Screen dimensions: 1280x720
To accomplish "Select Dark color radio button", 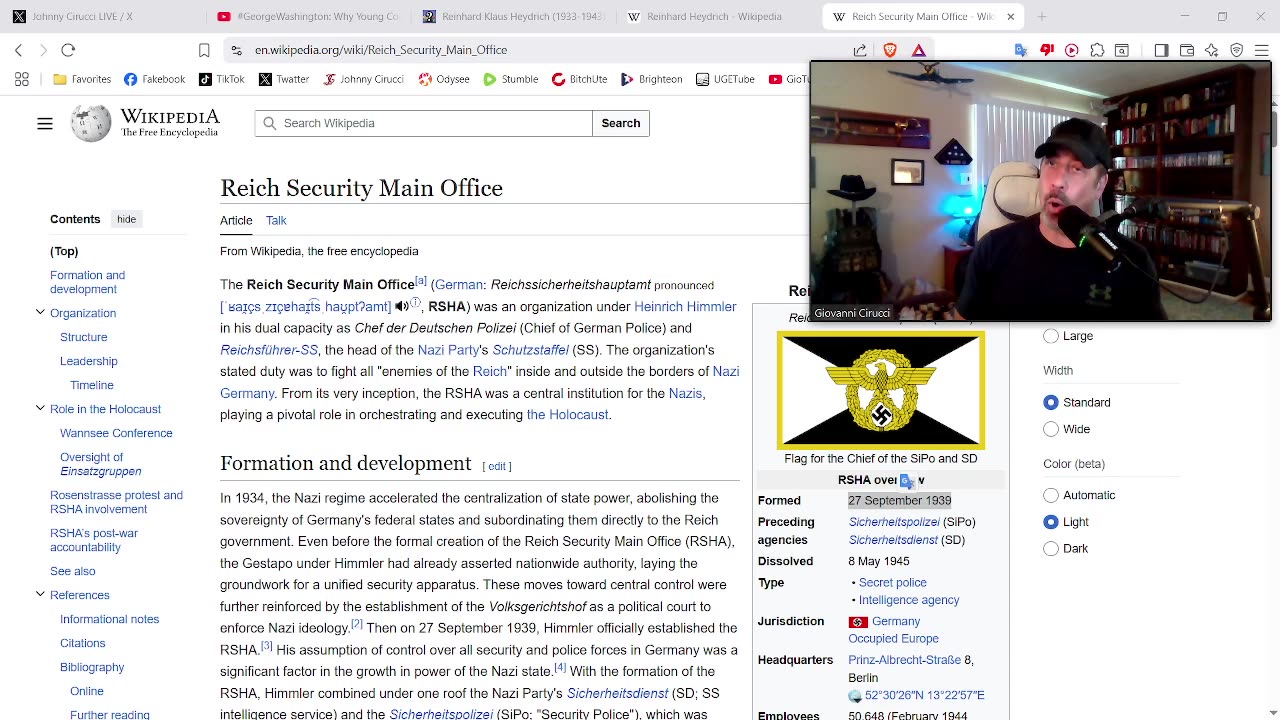I will point(1051,548).
